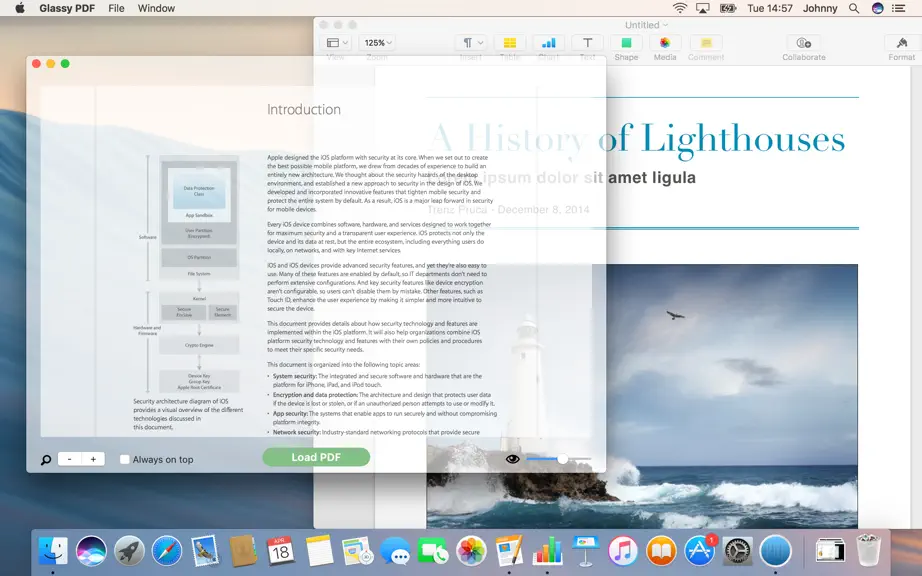
Task: Insert a table using the Table icon
Action: (x=510, y=42)
